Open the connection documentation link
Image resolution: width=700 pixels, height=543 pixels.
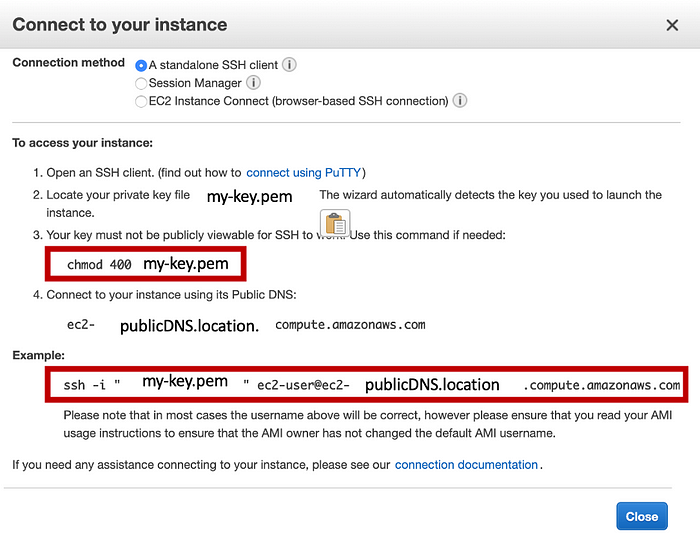click(x=466, y=465)
